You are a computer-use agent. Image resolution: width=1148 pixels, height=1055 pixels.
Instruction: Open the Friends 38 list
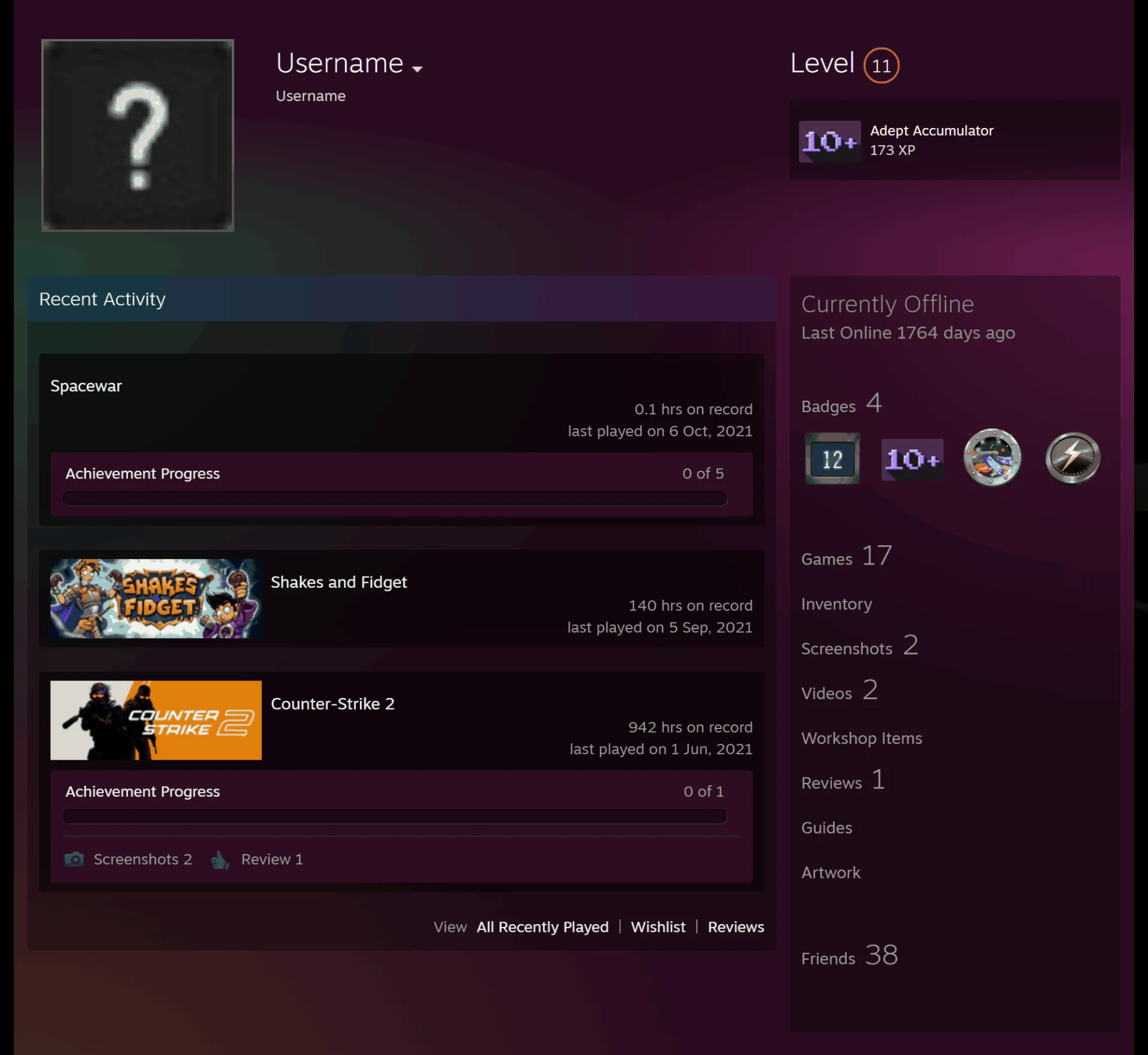pos(849,956)
